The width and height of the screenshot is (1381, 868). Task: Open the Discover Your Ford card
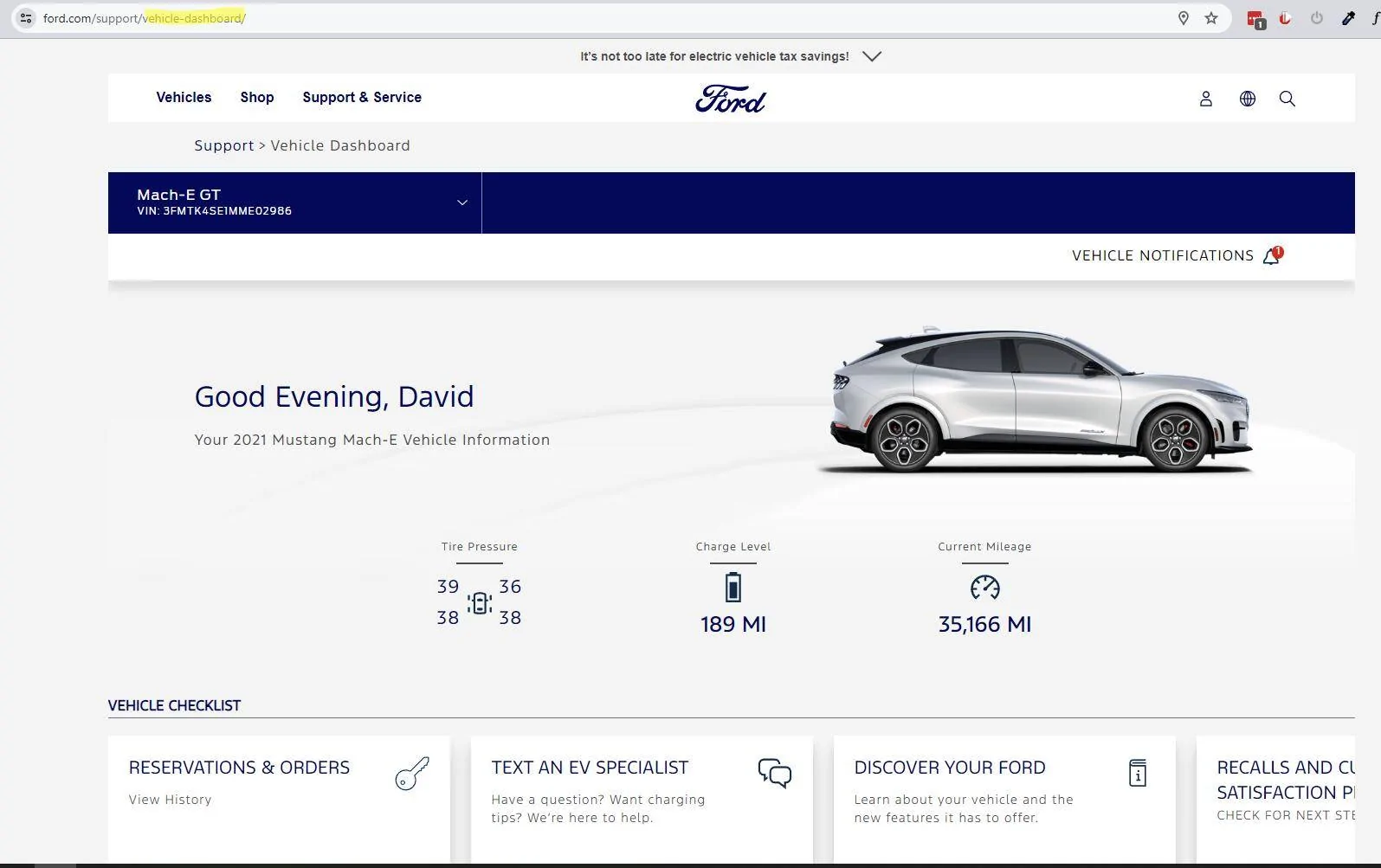(x=1004, y=800)
